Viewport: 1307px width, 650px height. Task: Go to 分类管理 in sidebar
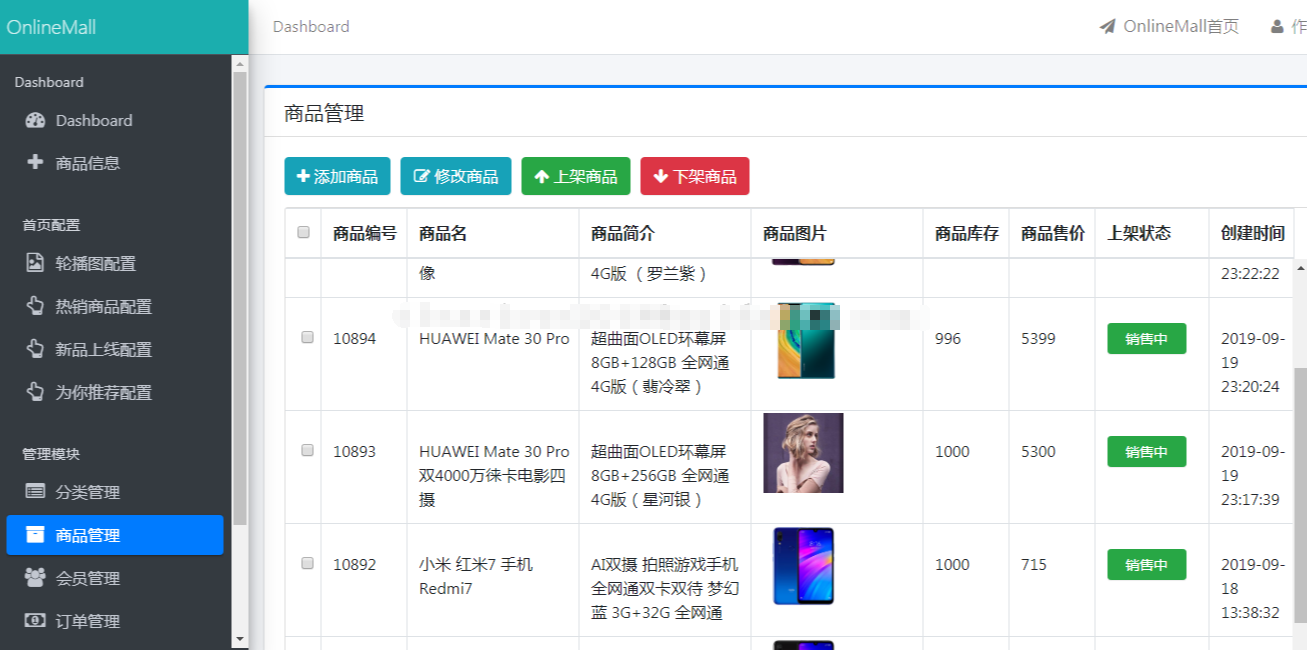[x=115, y=492]
